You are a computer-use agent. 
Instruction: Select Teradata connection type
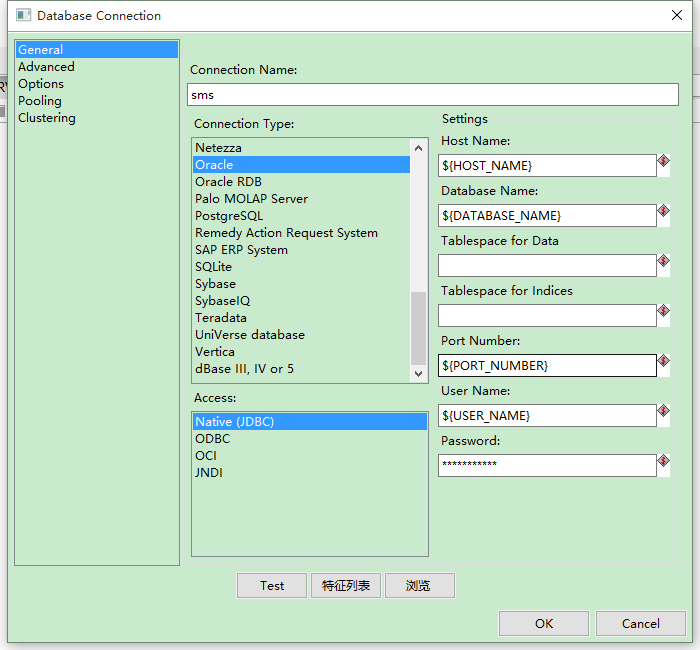pos(301,317)
